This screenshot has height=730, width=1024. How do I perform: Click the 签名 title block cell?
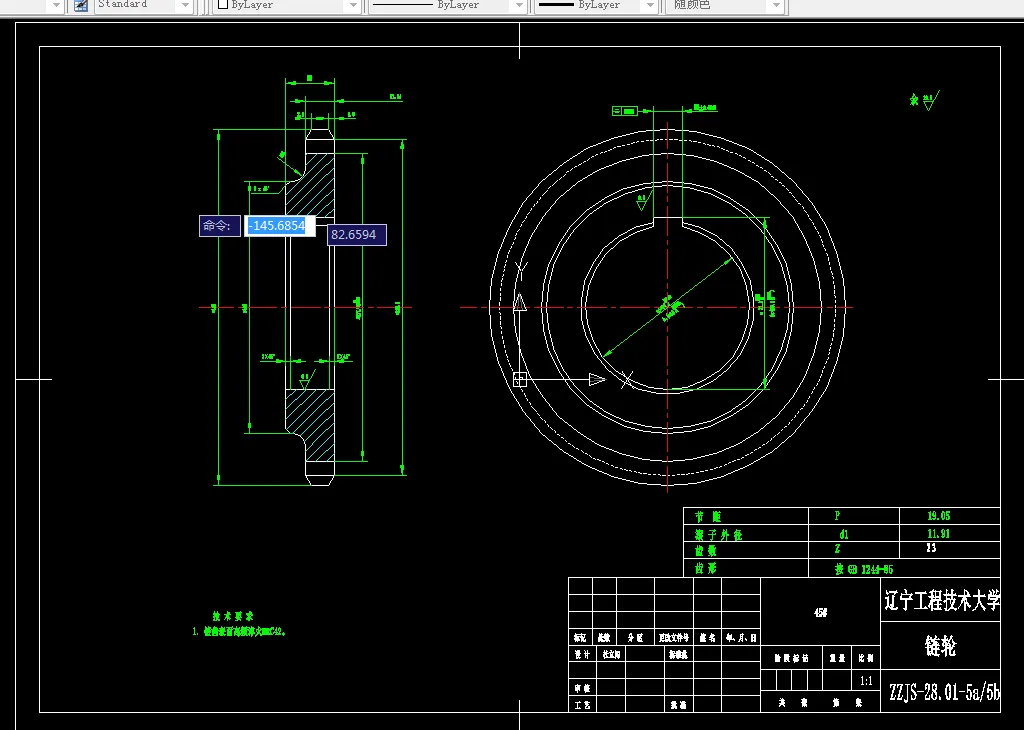[x=707, y=638]
